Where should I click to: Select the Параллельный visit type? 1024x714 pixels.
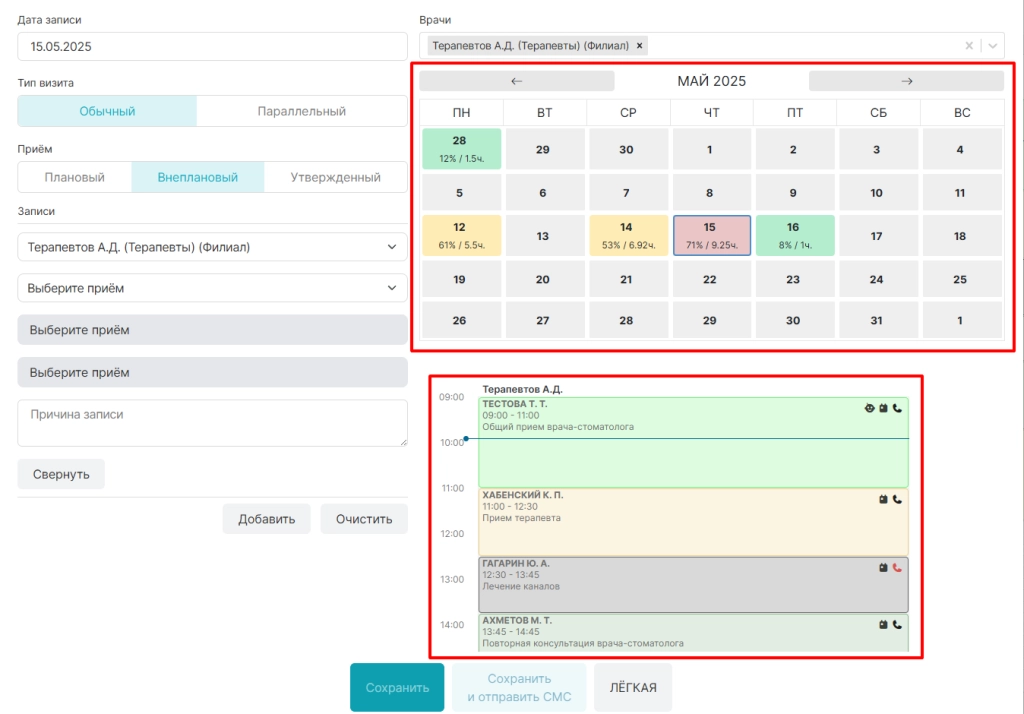tap(302, 111)
